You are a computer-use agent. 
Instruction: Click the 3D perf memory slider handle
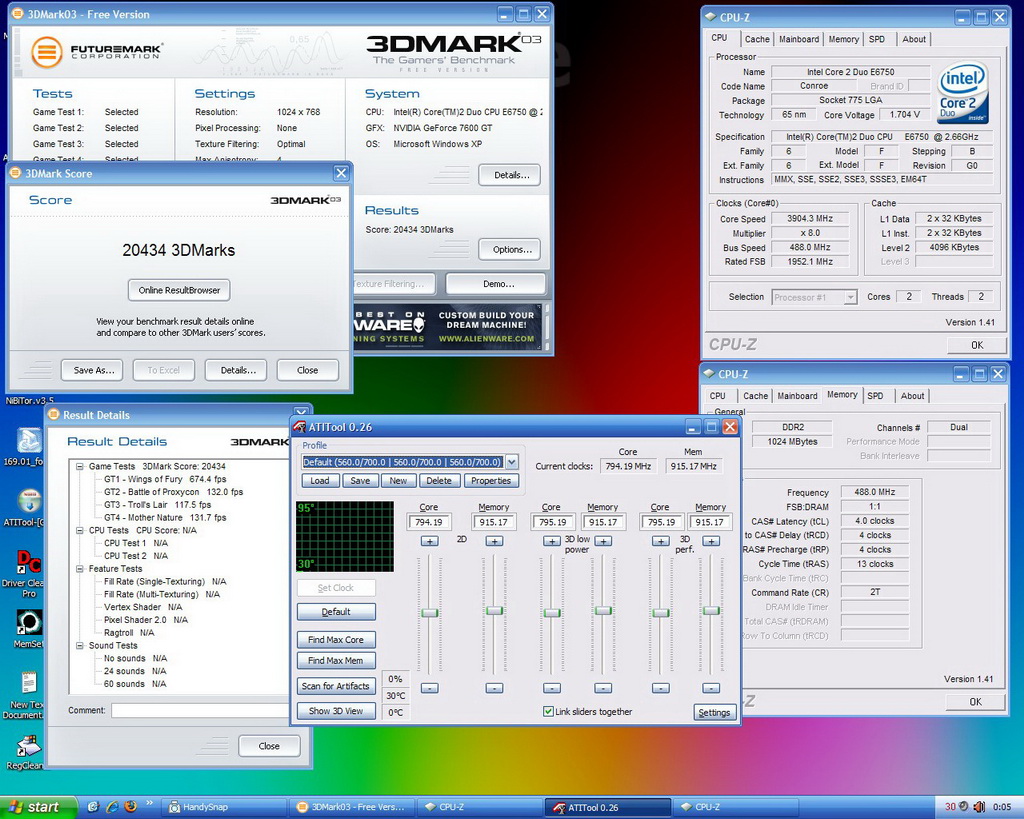(711, 611)
